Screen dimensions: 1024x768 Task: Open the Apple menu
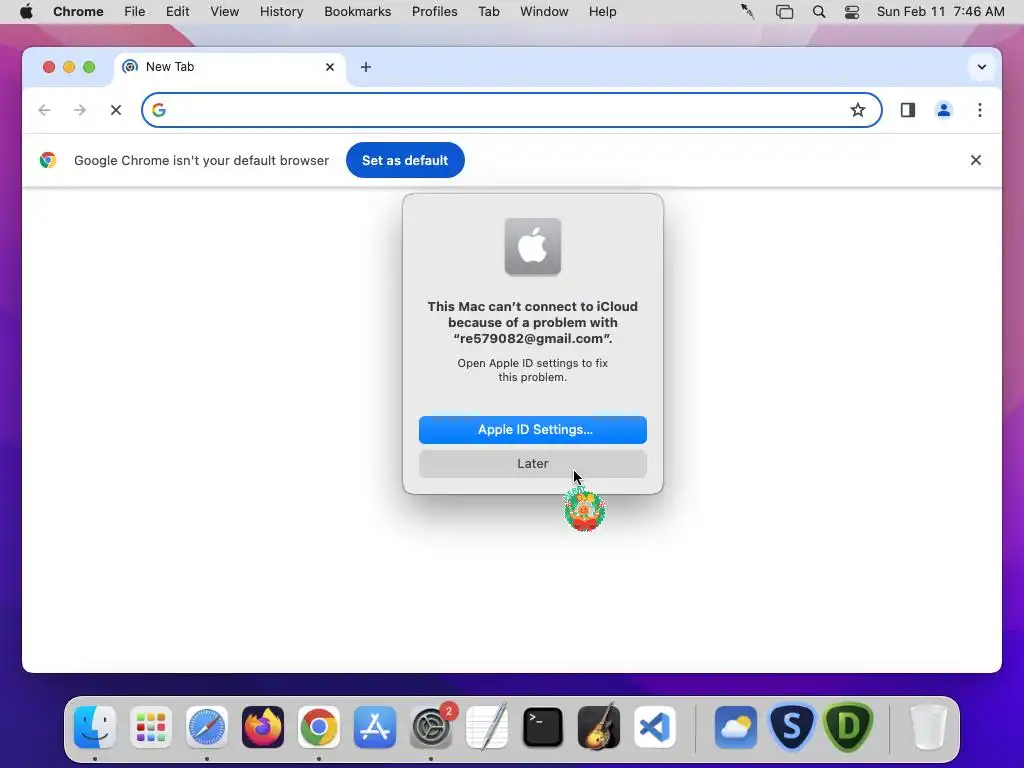point(26,12)
